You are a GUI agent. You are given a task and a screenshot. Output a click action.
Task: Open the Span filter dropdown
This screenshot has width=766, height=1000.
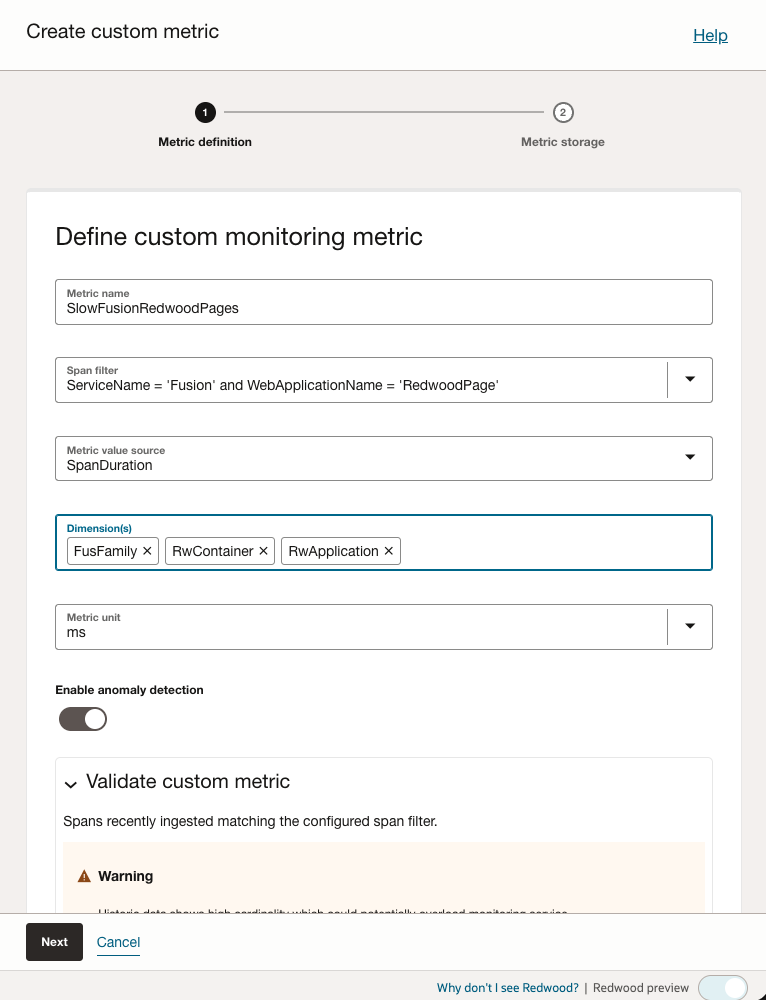(x=690, y=380)
